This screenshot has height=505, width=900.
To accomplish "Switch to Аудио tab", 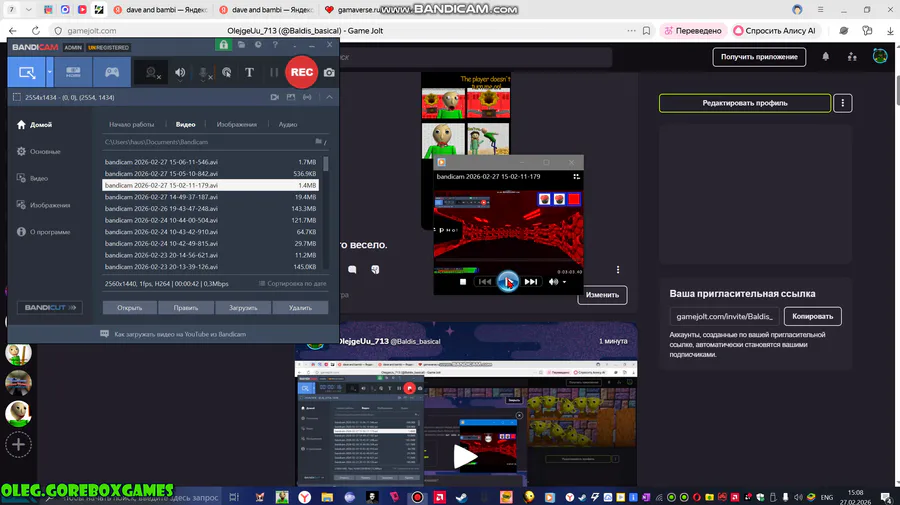I will click(x=288, y=125).
